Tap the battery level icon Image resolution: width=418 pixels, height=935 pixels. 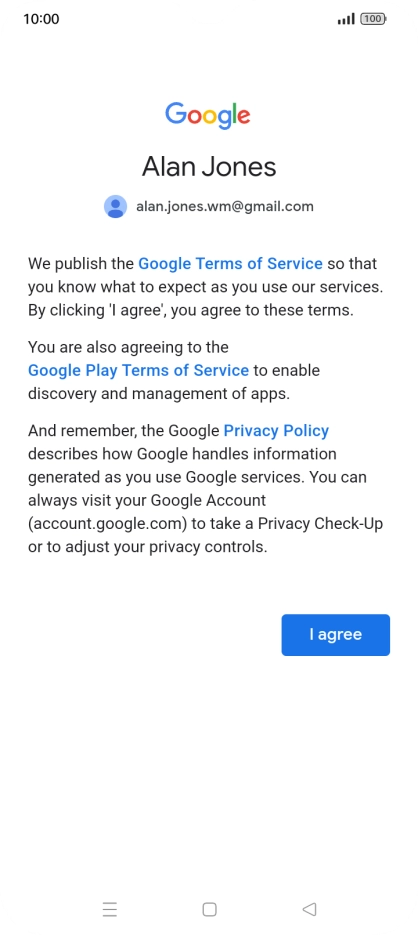[x=373, y=19]
